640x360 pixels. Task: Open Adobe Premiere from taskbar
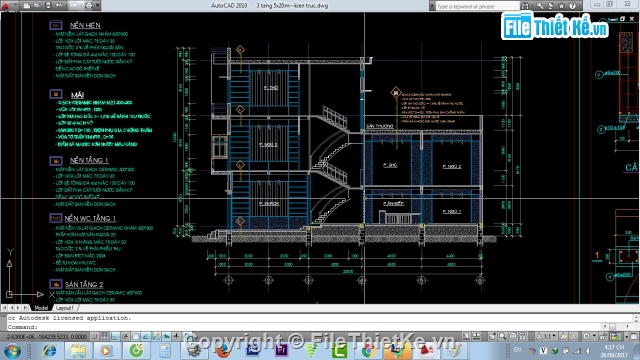pos(281,351)
